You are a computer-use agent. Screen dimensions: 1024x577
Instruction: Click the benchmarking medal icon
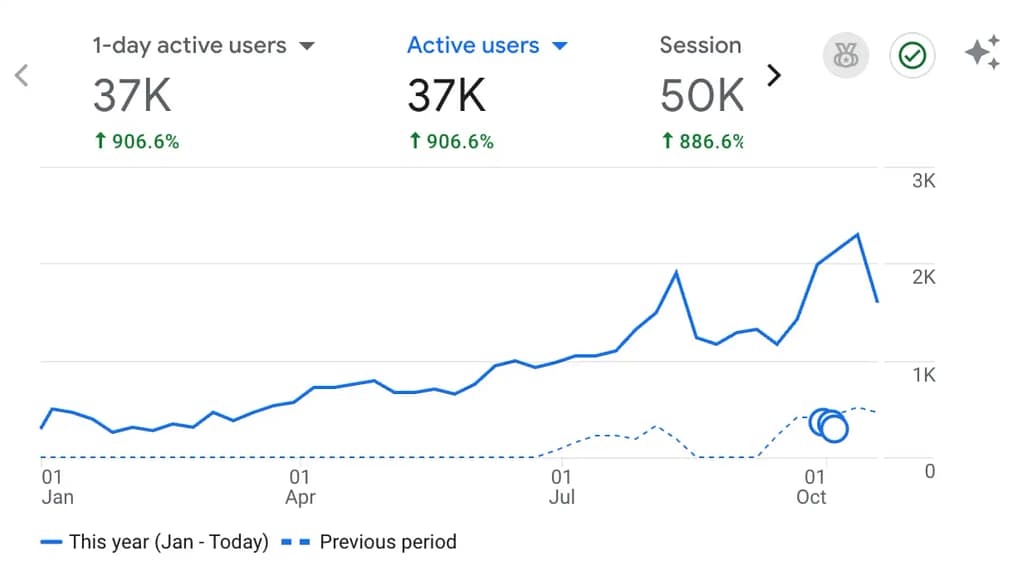[x=846, y=56]
